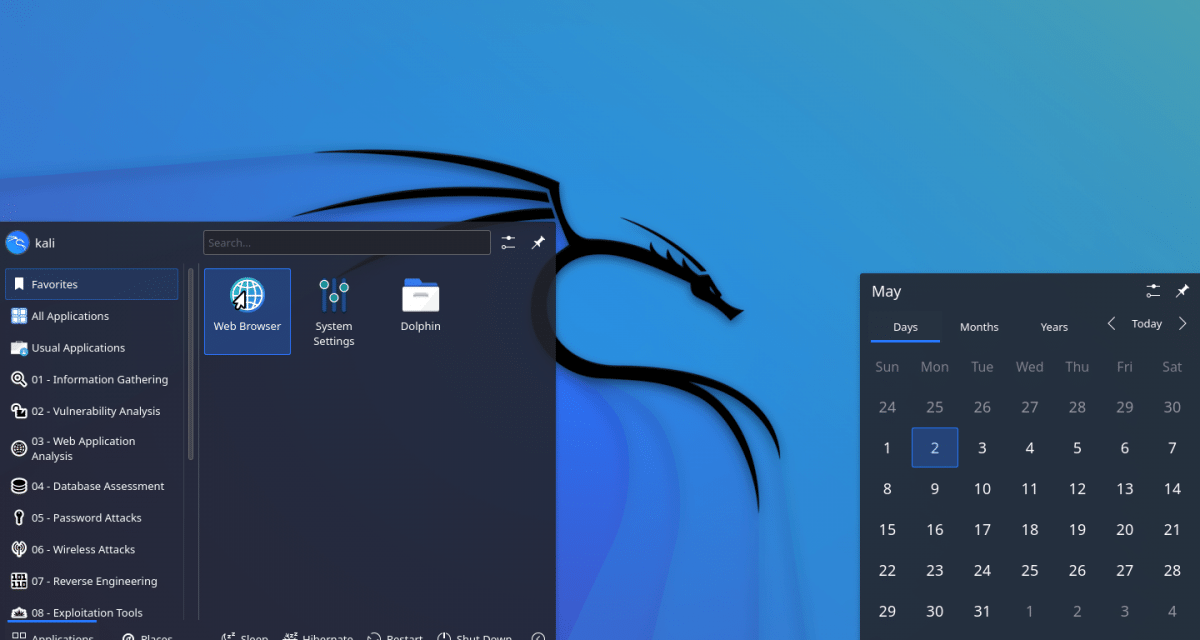Switch calendar to Years view

coord(1054,327)
